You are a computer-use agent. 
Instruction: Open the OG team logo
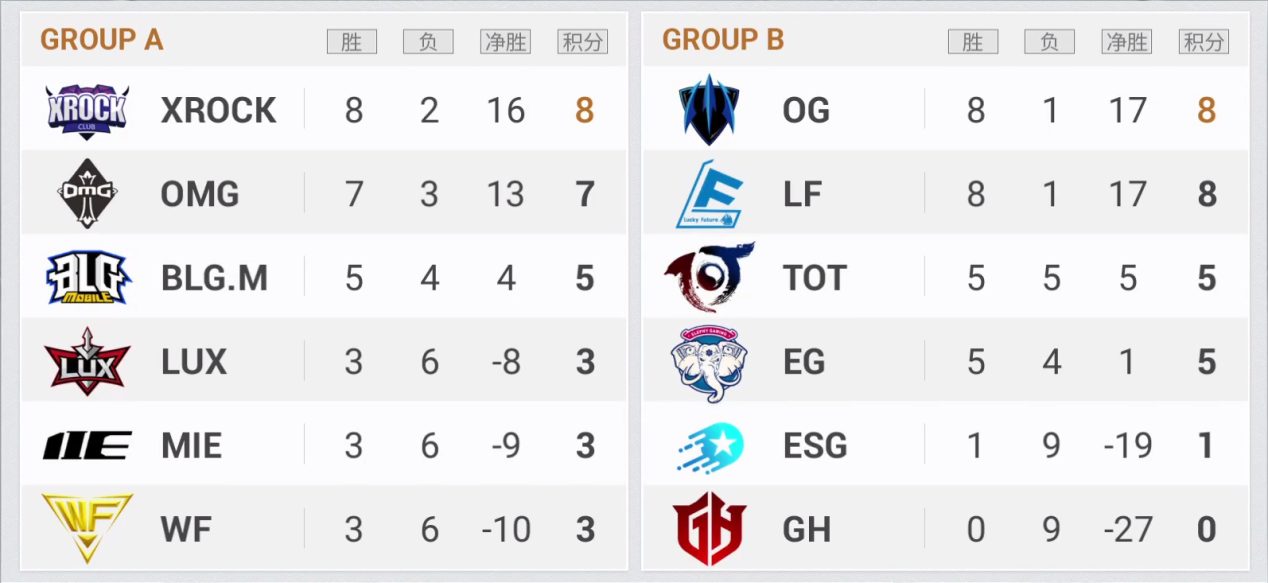(709, 109)
